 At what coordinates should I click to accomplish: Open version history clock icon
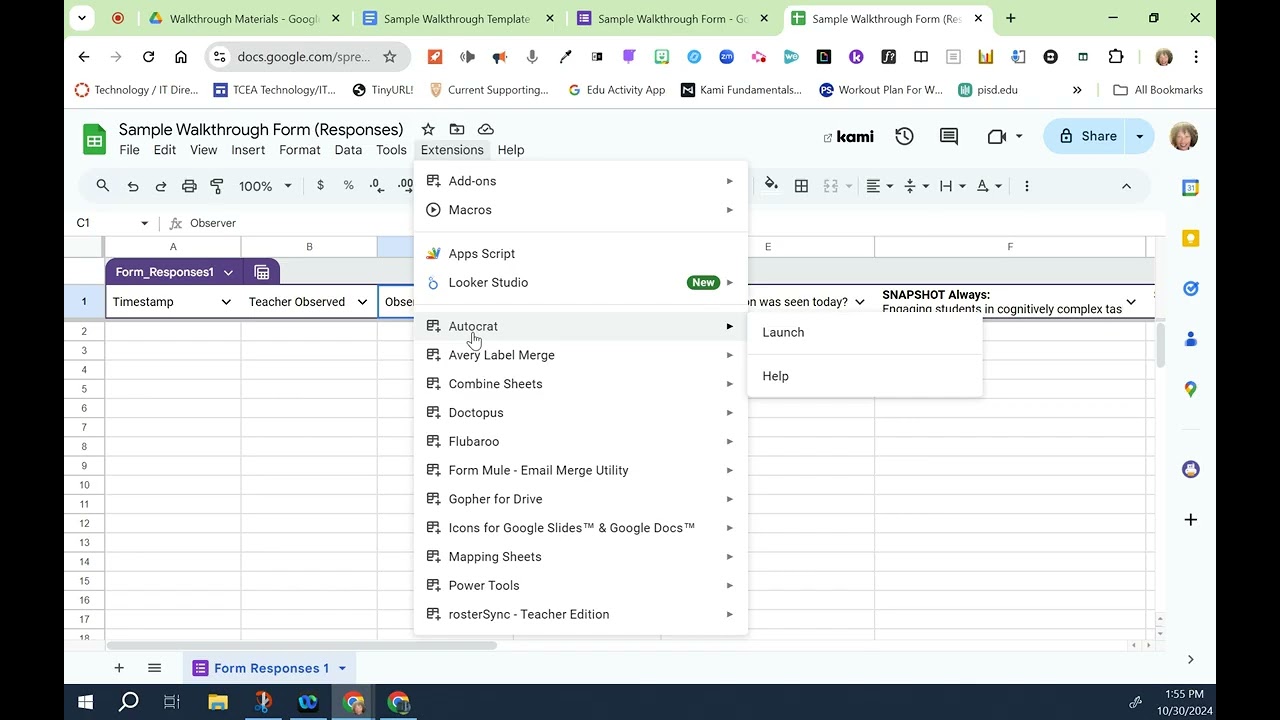click(904, 136)
